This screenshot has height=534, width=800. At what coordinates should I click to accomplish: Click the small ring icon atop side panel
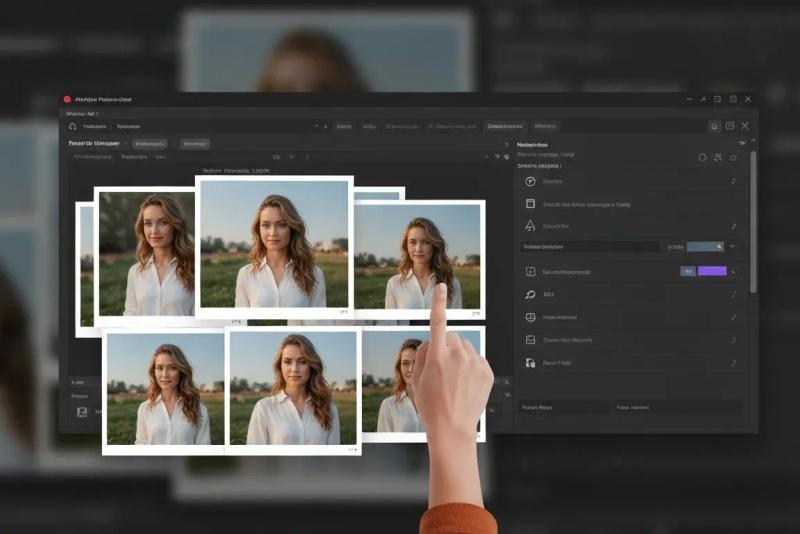click(x=733, y=158)
